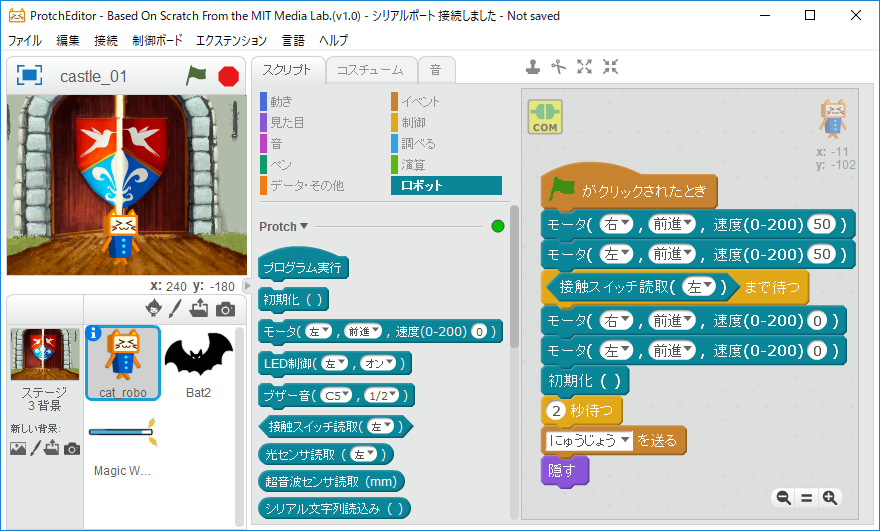Image resolution: width=880 pixels, height=531 pixels.
Task: Open 左 dropdown in palette 接触スイッチ読取 block
Action: click(x=382, y=427)
